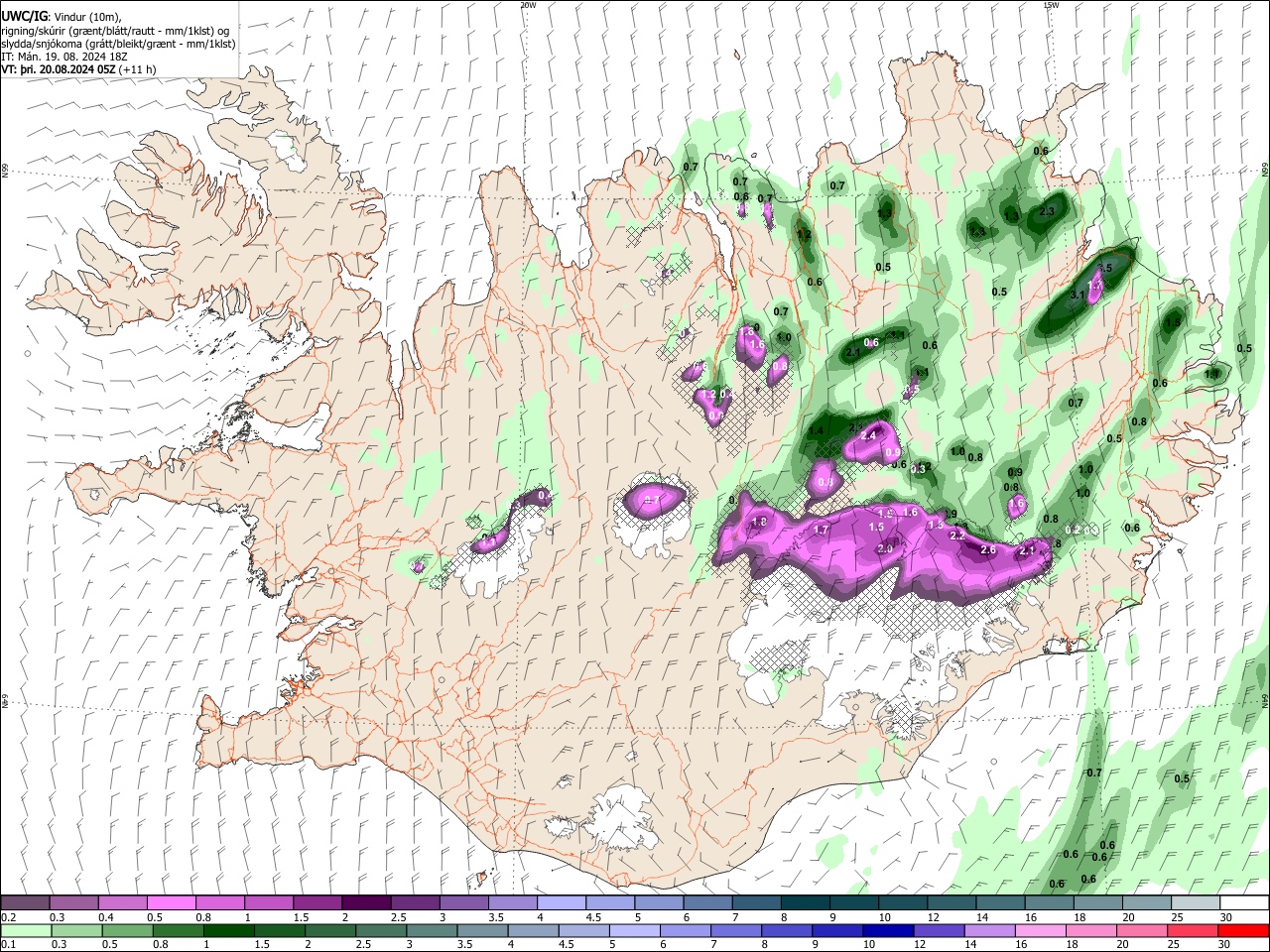The height and width of the screenshot is (952, 1270).
Task: Click the 'rigning/skúrir' legend description line
Action: click(x=115, y=31)
